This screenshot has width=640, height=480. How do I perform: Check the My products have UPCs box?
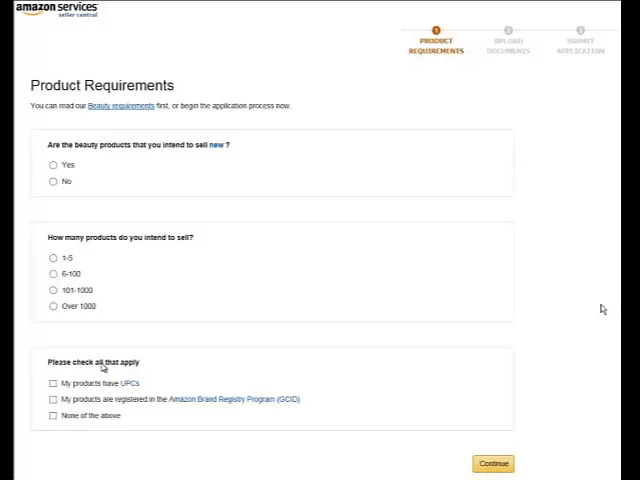tap(53, 383)
